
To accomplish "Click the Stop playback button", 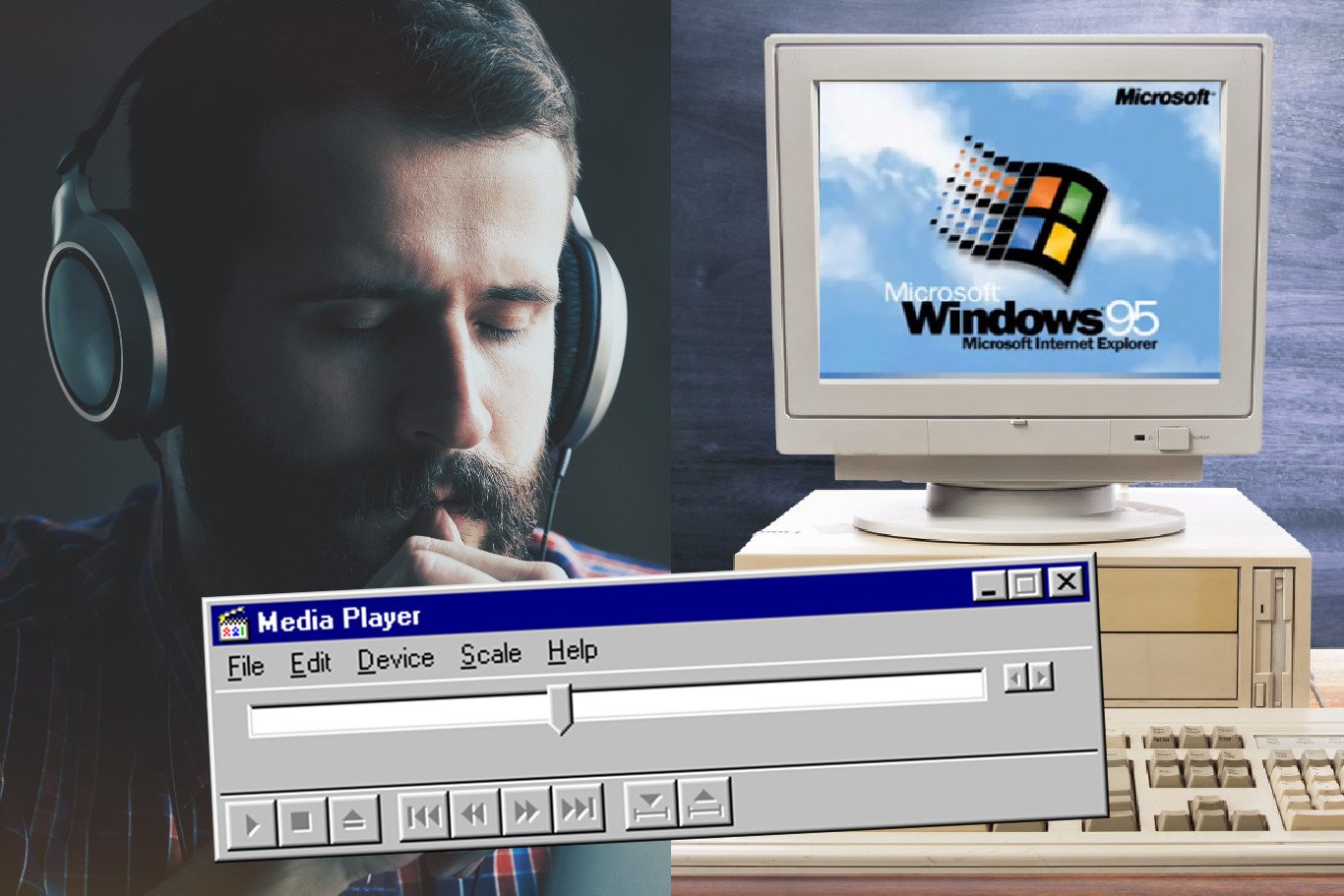I will [x=301, y=821].
